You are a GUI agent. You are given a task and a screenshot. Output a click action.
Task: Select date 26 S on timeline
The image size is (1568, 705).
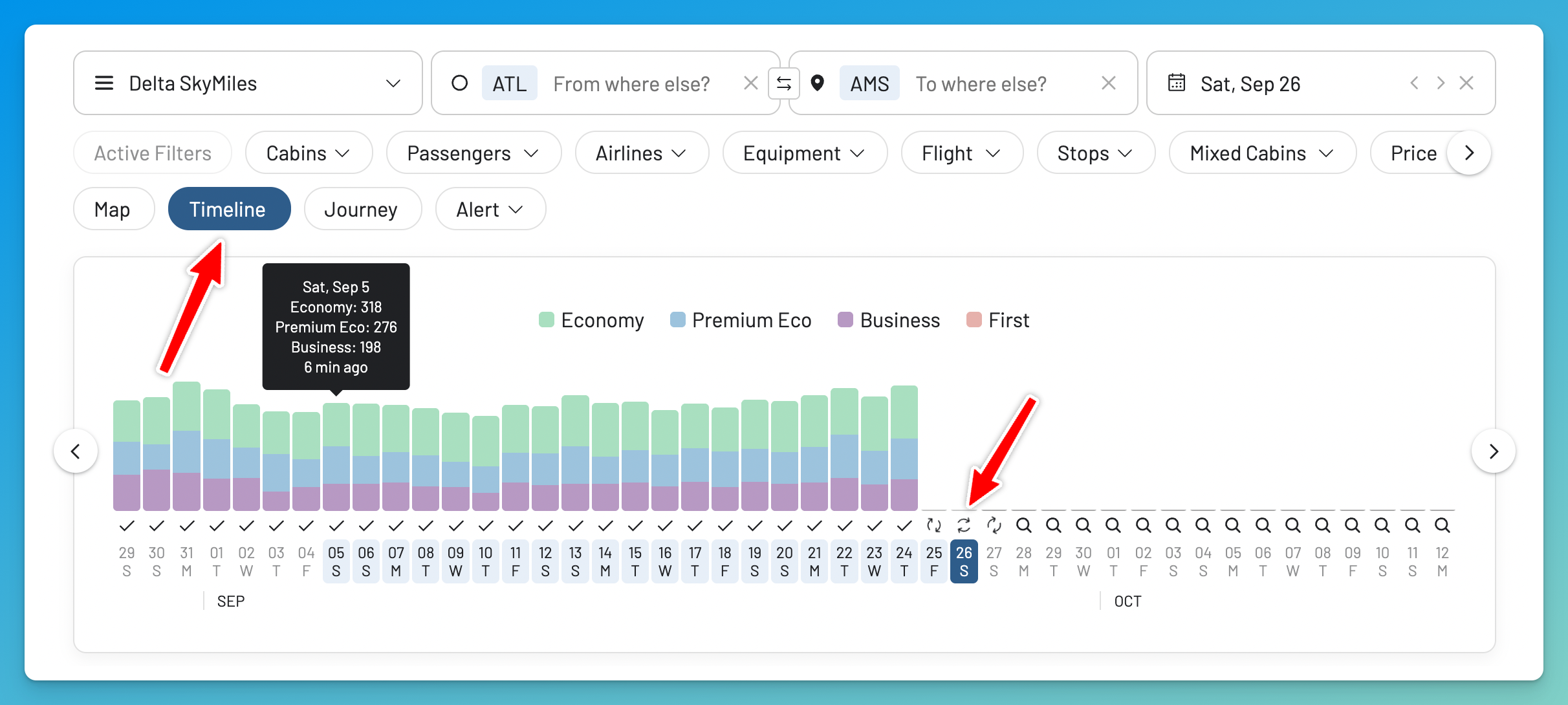pyautogui.click(x=964, y=561)
